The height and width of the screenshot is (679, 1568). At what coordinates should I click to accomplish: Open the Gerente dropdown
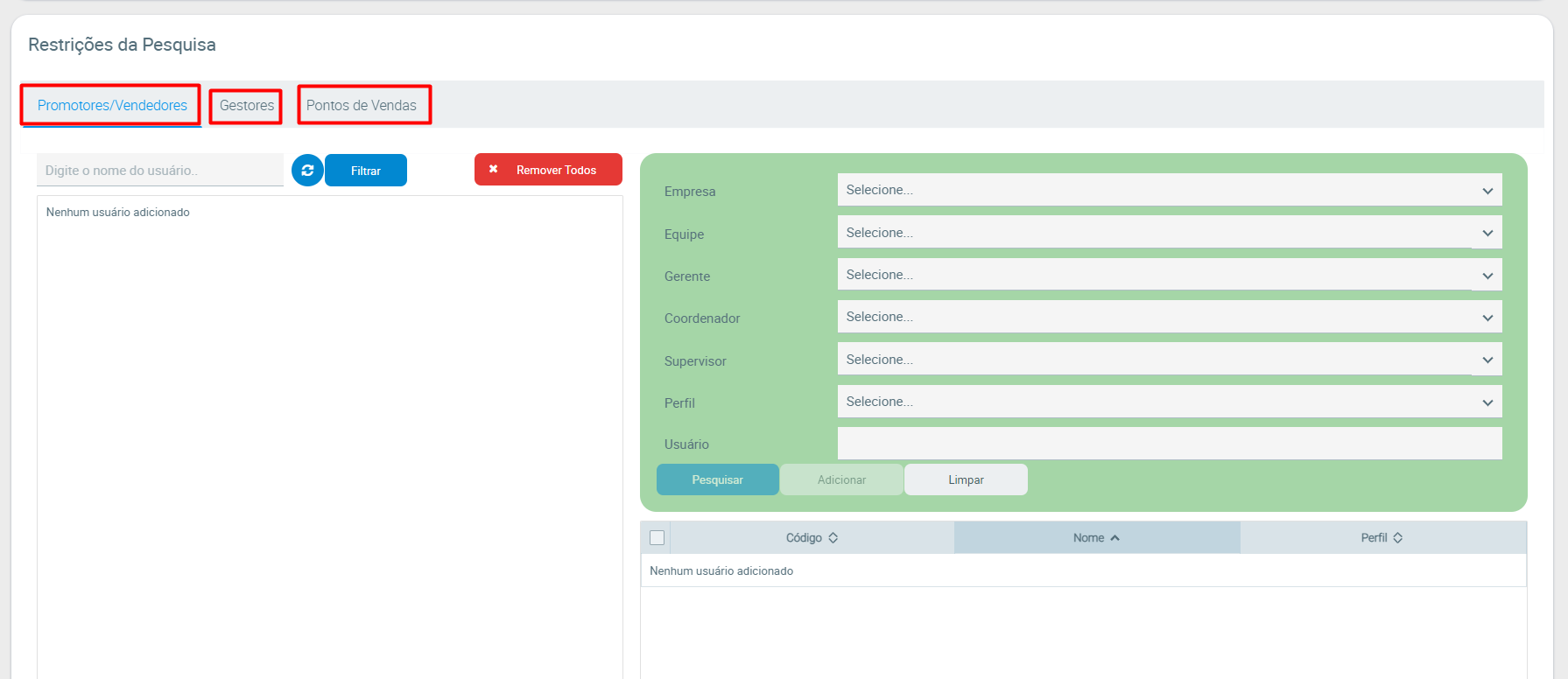click(1169, 275)
